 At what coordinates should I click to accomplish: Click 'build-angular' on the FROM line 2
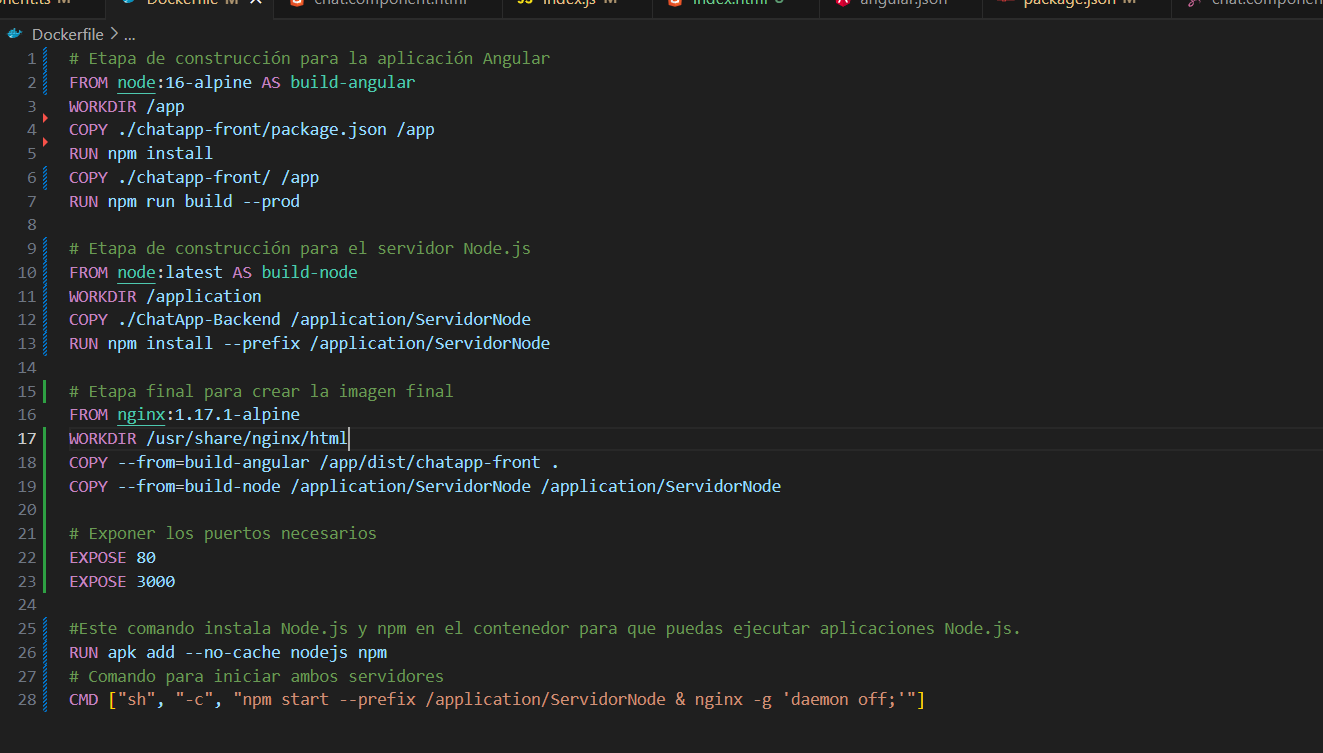point(352,82)
